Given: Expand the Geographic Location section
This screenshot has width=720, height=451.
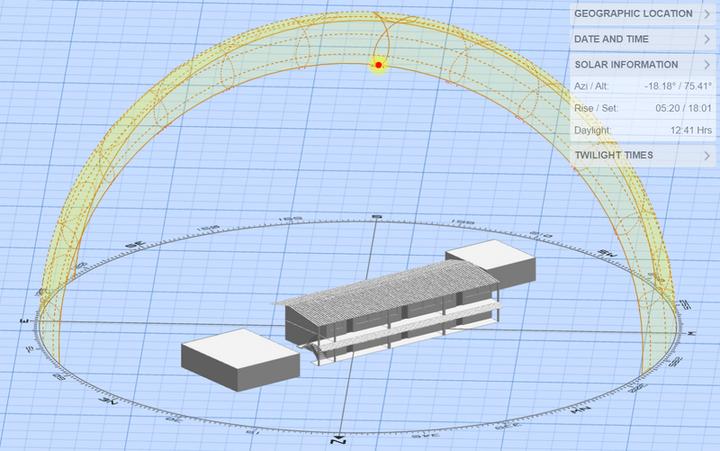Looking at the screenshot, I should [x=643, y=14].
